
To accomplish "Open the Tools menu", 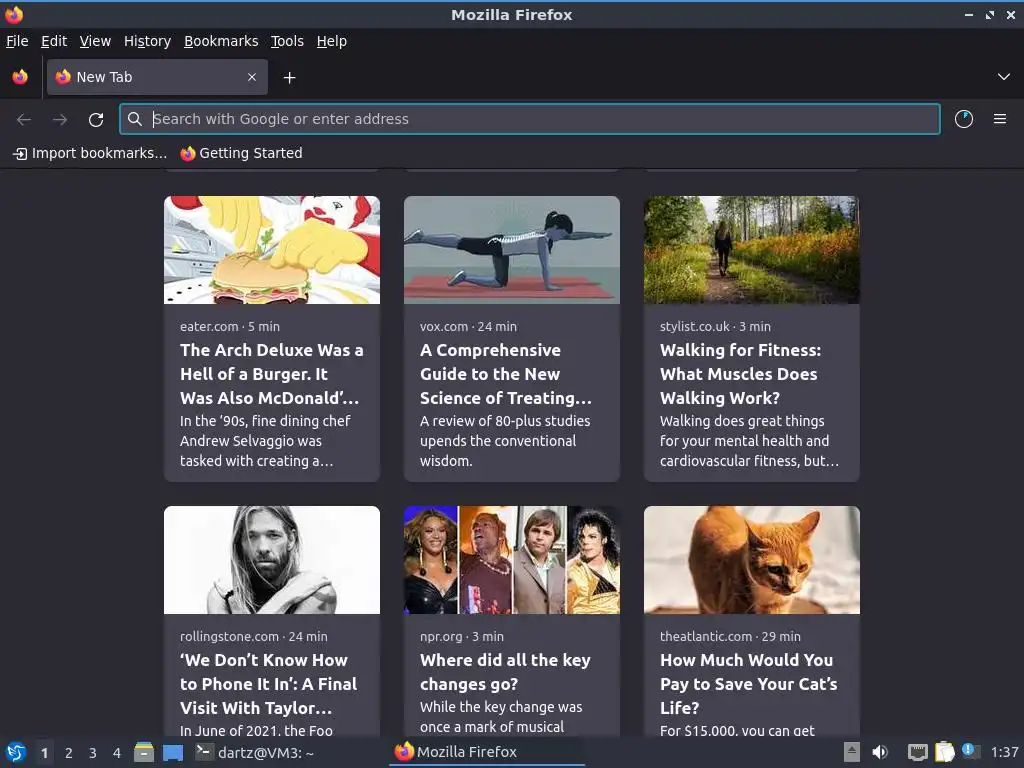I will [x=287, y=41].
